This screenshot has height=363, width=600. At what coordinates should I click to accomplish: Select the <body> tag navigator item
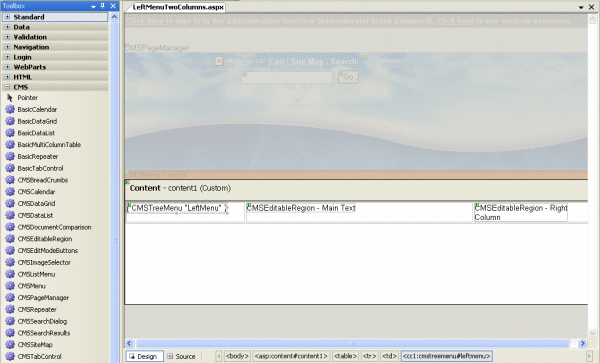237,356
